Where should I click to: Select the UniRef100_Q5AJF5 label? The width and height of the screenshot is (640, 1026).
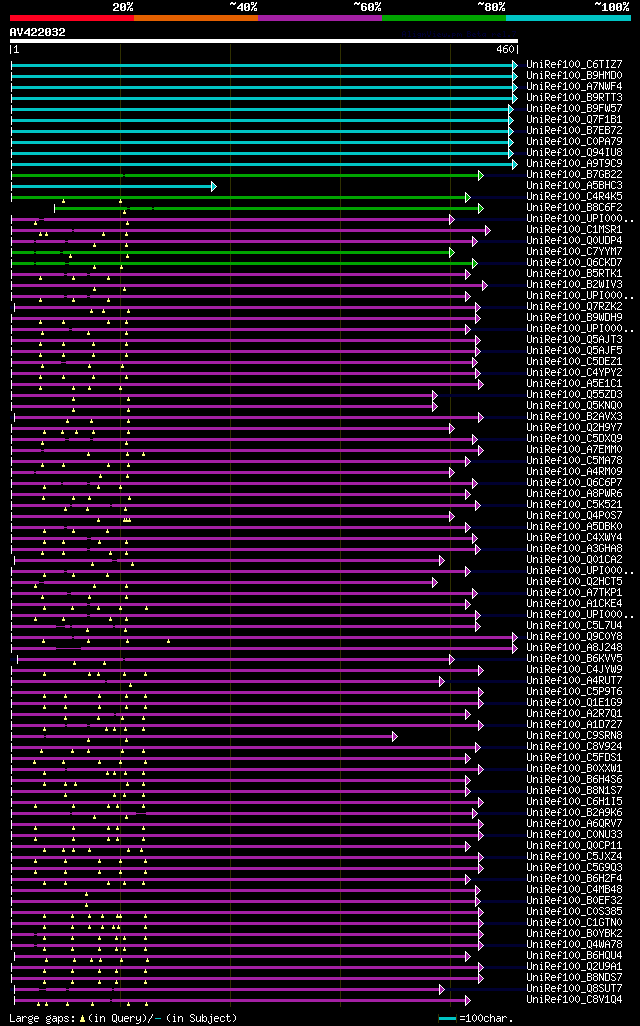pos(575,351)
